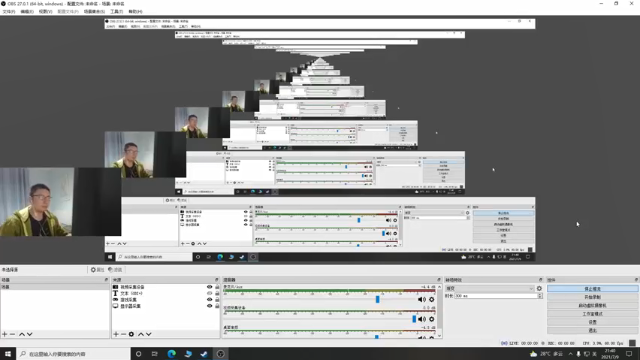640x360 pixels.
Task: Pop out the Sources dock panel
Action: point(217,280)
